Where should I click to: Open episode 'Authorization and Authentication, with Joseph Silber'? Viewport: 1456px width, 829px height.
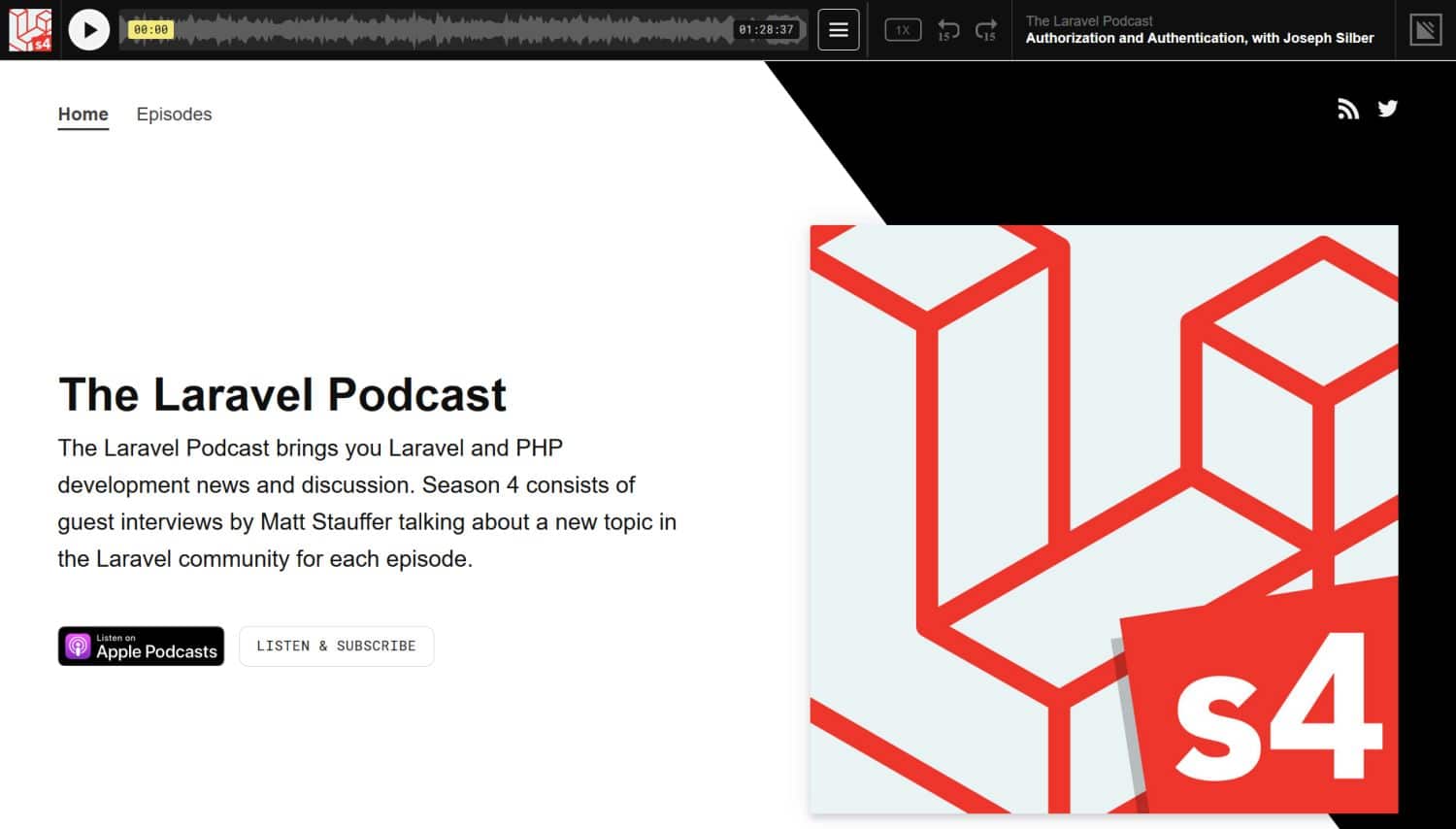[1200, 38]
